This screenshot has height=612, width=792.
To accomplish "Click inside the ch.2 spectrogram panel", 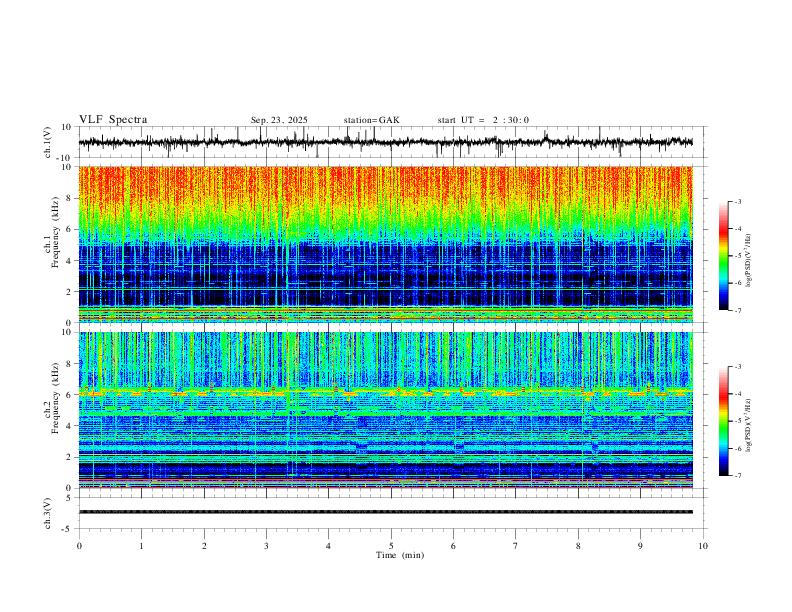I will pyautogui.click(x=385, y=410).
